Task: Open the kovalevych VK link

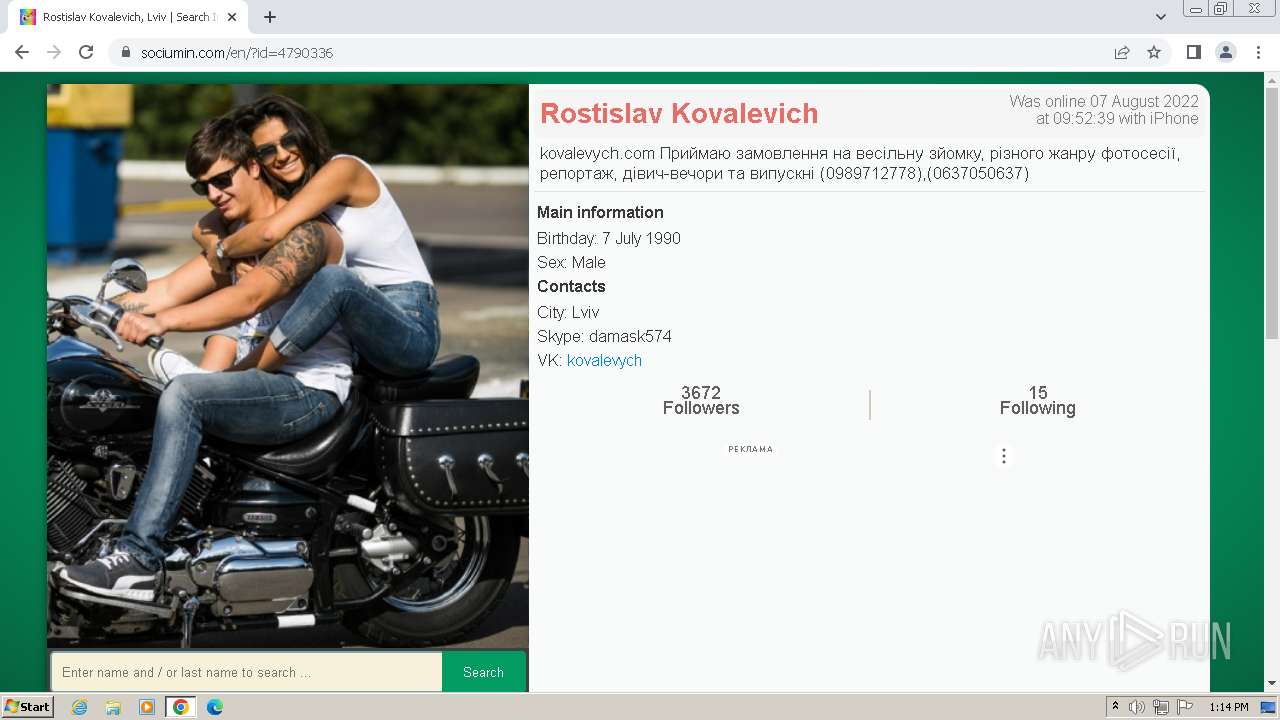Action: click(604, 360)
